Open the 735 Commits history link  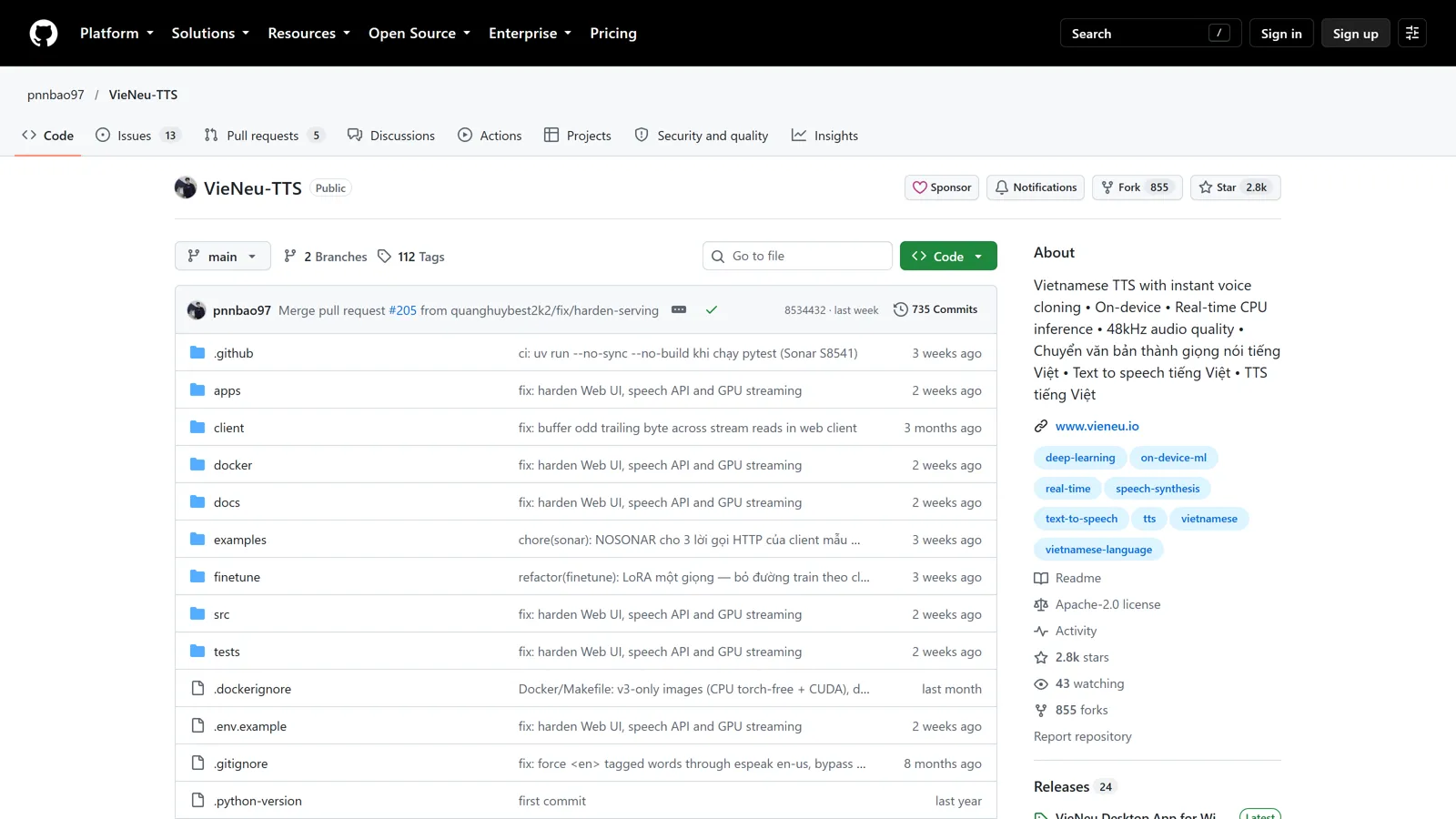[x=935, y=309]
